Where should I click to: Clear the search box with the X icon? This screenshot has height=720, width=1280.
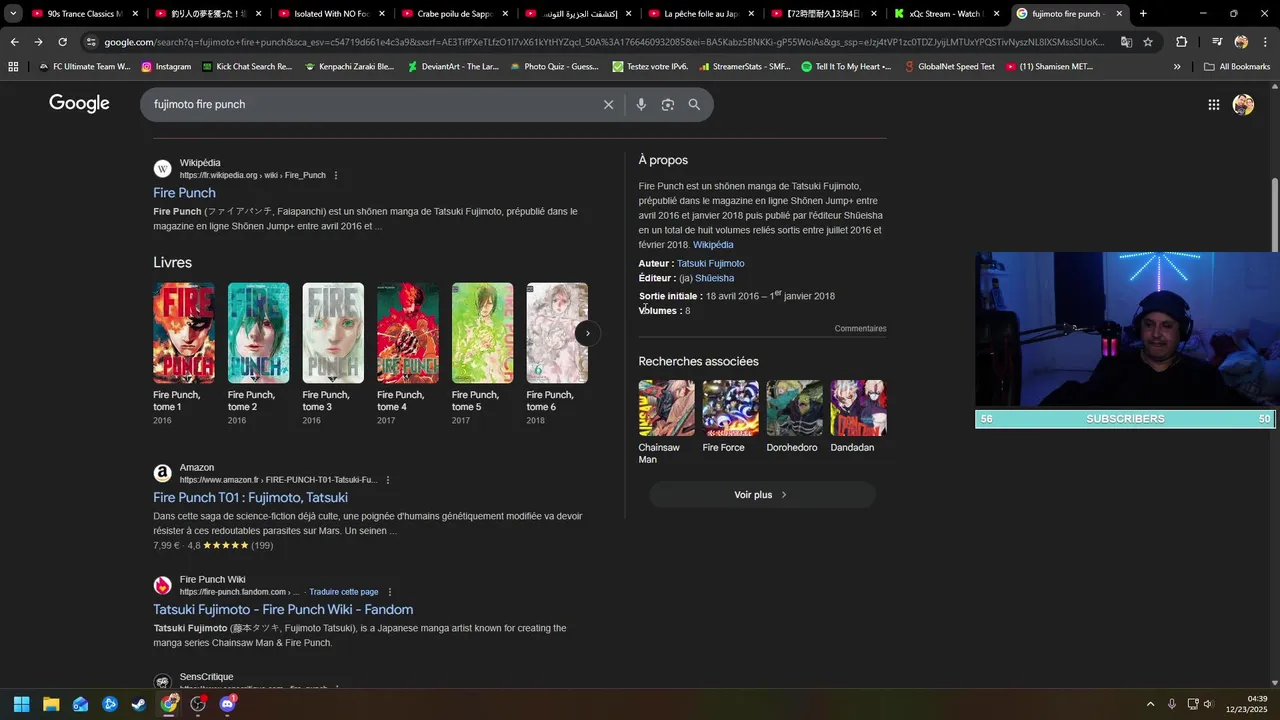point(608,104)
